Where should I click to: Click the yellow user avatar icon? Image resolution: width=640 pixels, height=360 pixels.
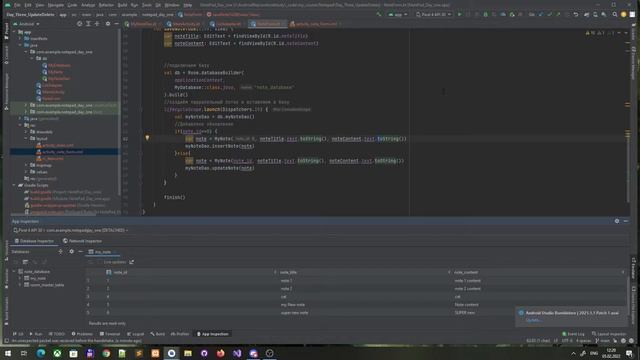[623, 14]
